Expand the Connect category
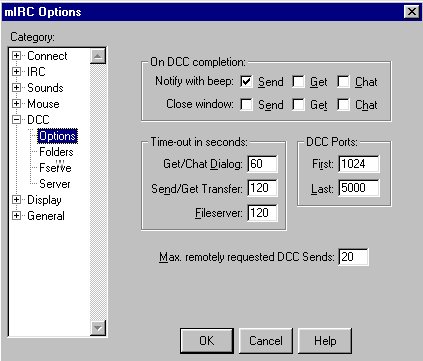This screenshot has height=361, width=423. pos(16,56)
